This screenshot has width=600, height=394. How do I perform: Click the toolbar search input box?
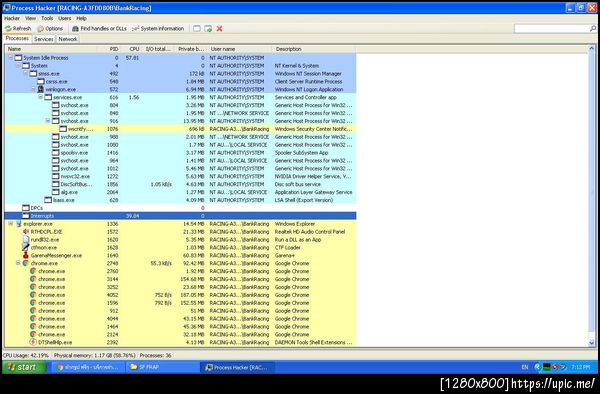pyautogui.click(x=551, y=28)
